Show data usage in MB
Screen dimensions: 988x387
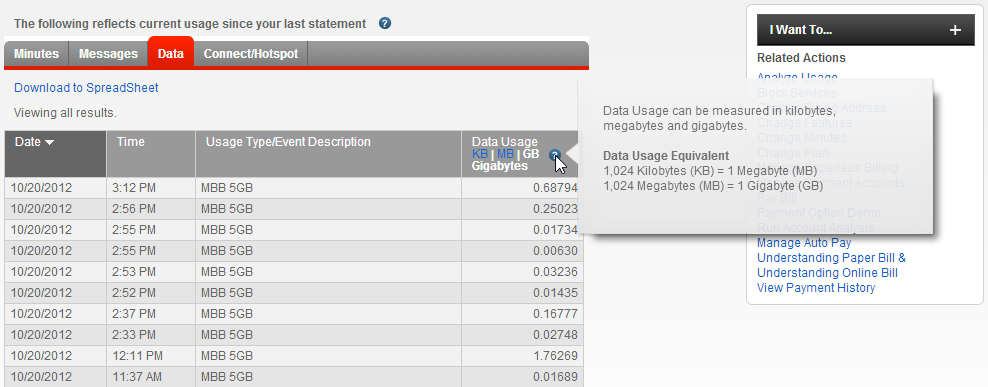(x=505, y=154)
